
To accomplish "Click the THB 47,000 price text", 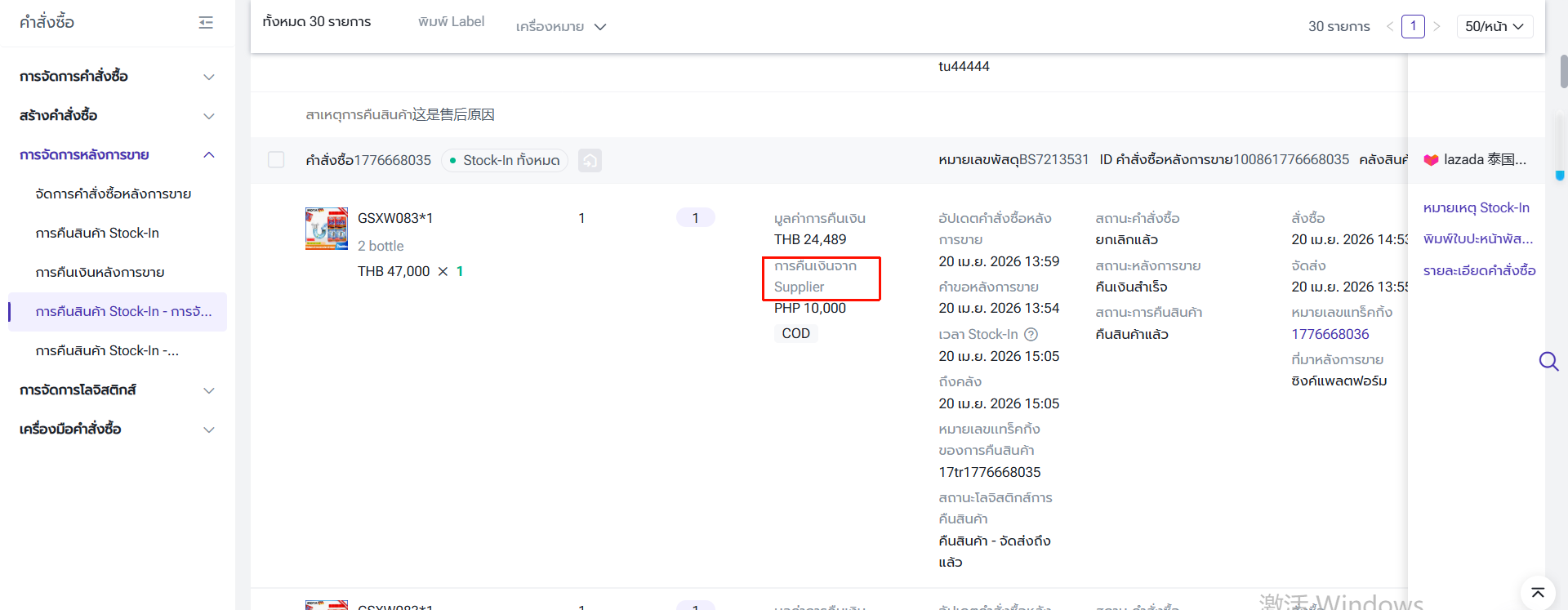I will [394, 271].
